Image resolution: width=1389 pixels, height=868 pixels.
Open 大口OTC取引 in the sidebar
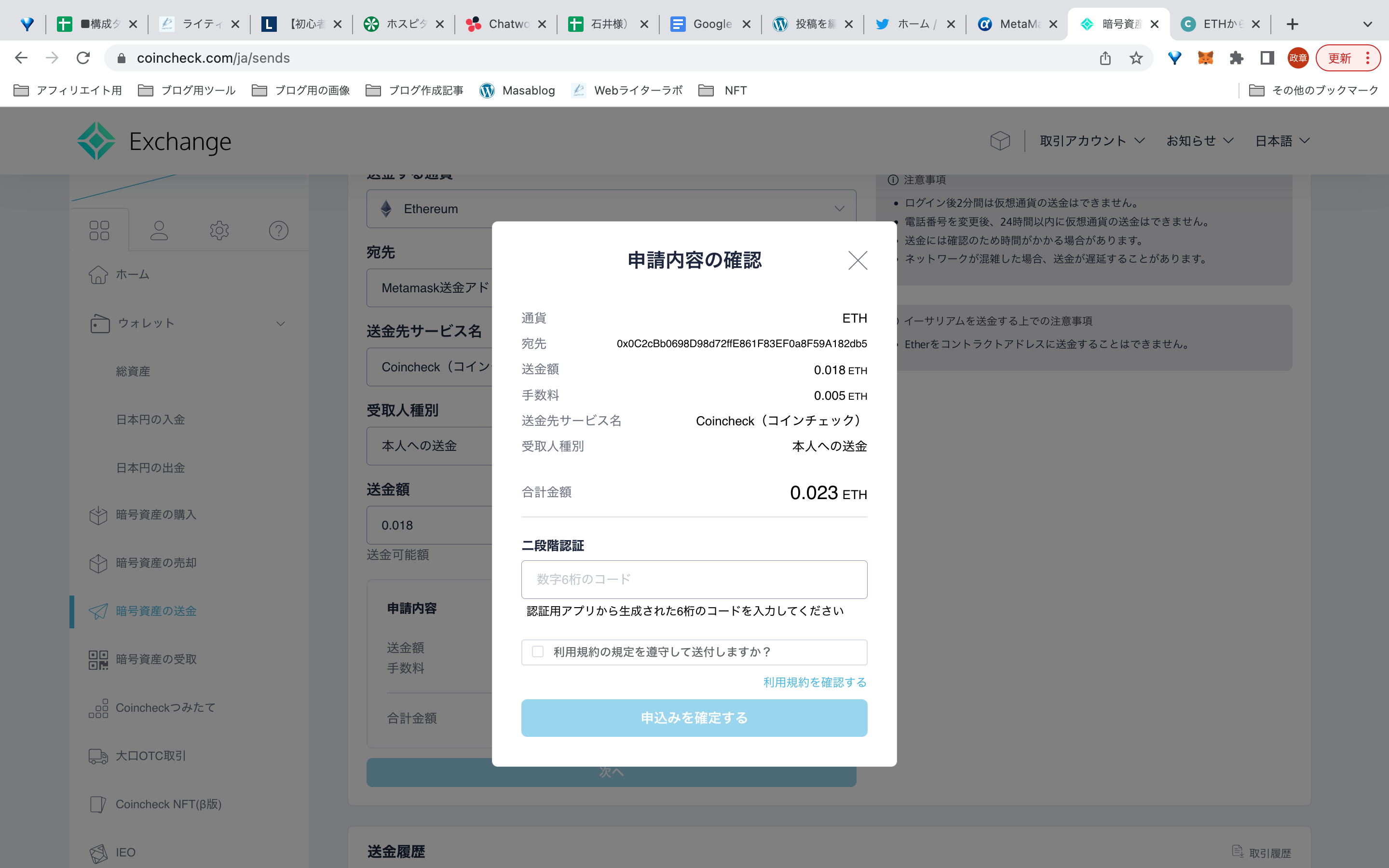tap(138, 756)
